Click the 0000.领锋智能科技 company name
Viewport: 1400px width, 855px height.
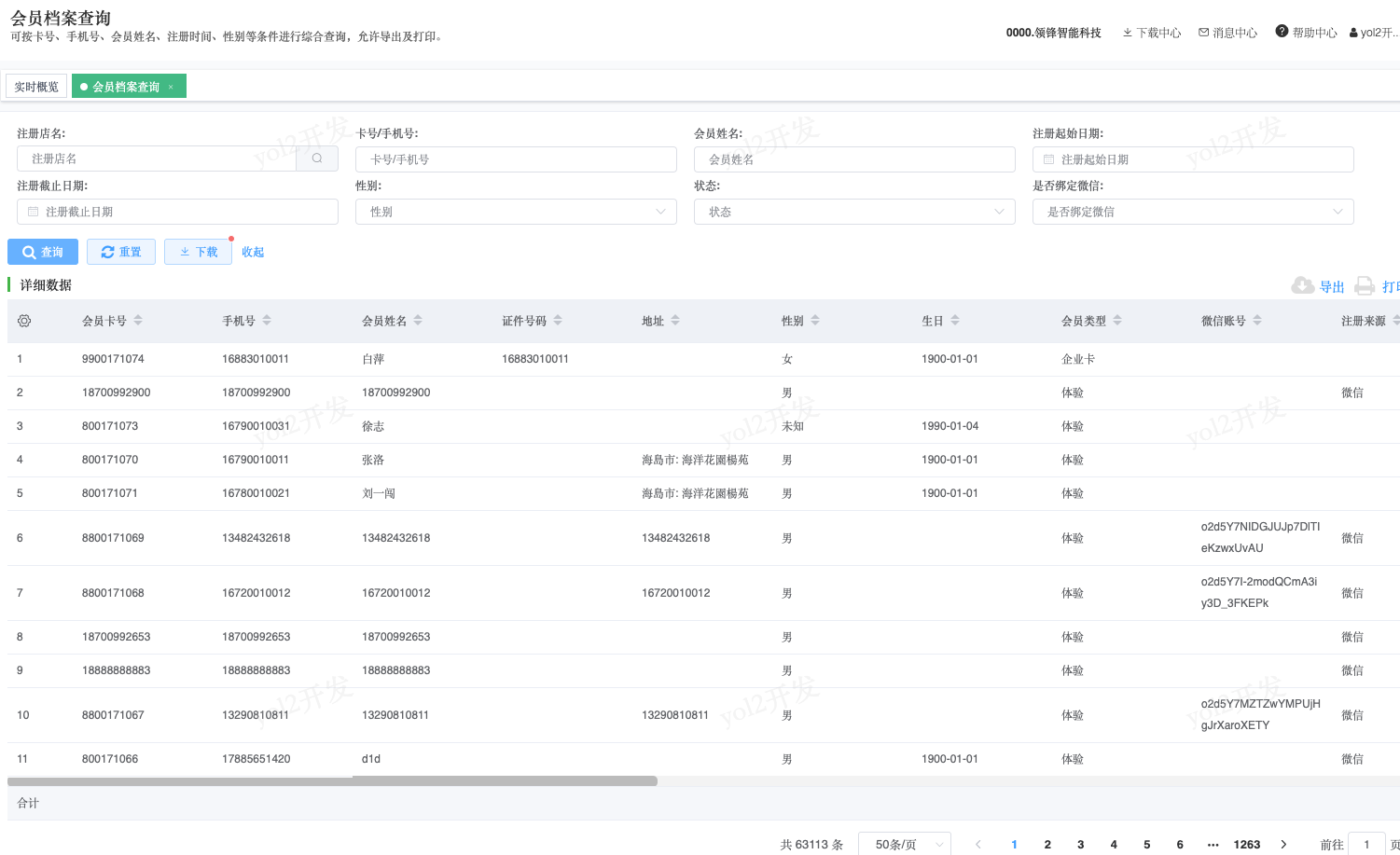tap(1054, 33)
